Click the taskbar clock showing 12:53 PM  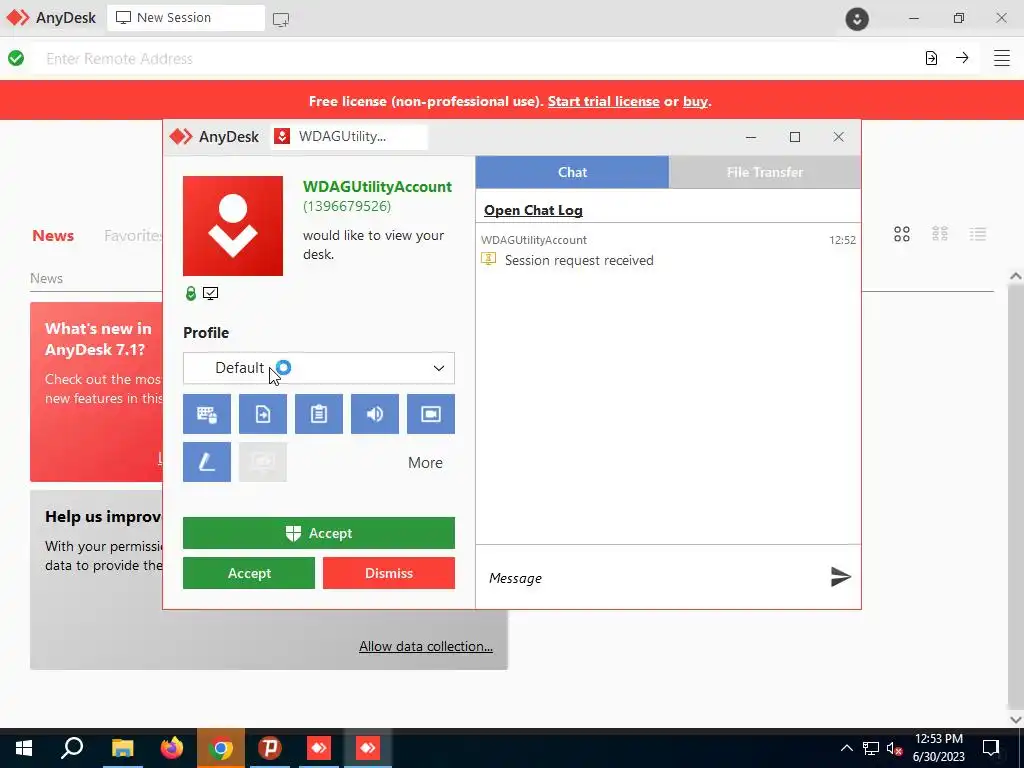point(938,748)
